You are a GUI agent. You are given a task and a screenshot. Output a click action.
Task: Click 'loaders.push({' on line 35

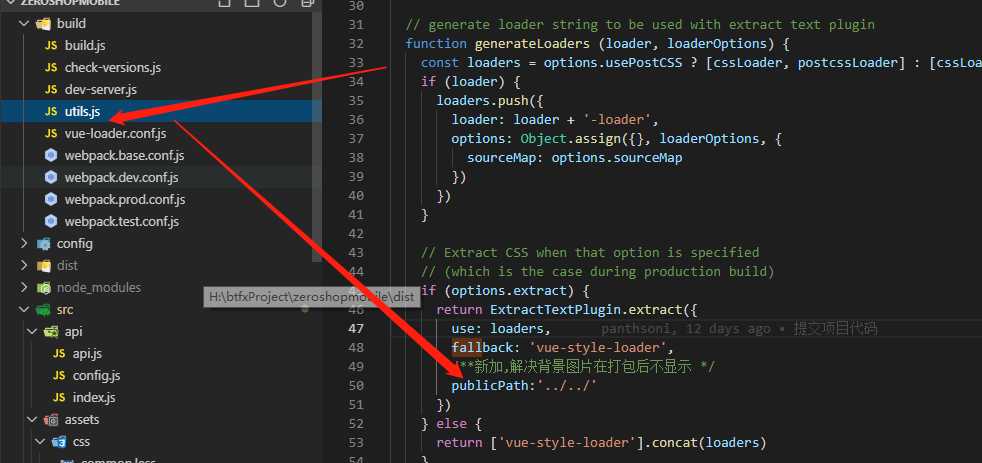click(x=490, y=101)
